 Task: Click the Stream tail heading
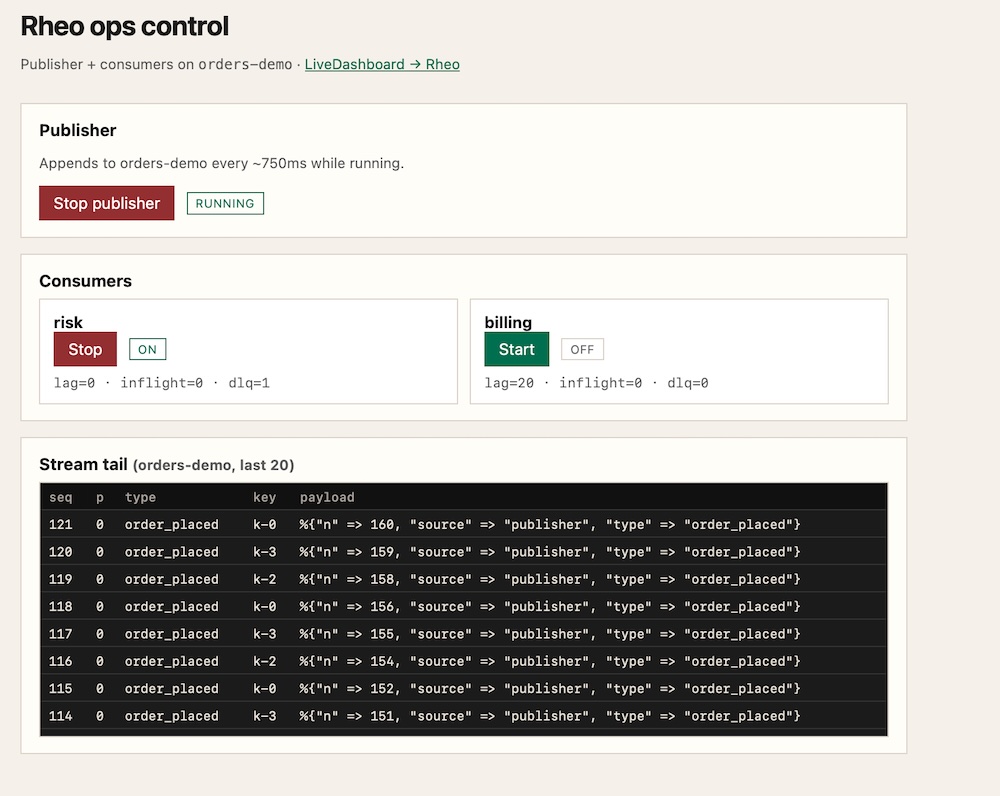(166, 464)
